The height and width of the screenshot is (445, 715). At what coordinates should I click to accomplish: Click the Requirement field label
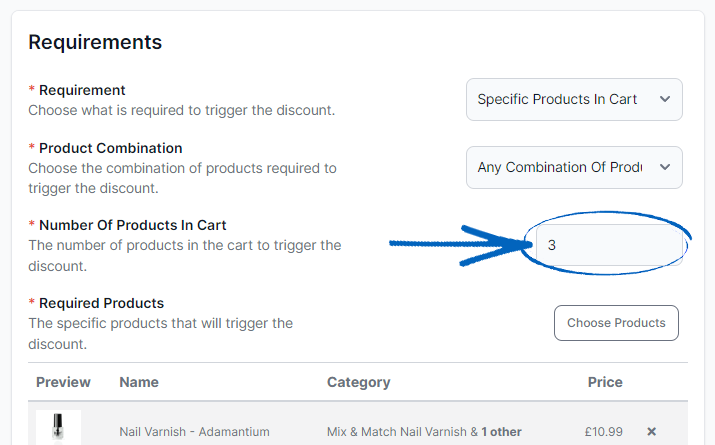[x=82, y=90]
